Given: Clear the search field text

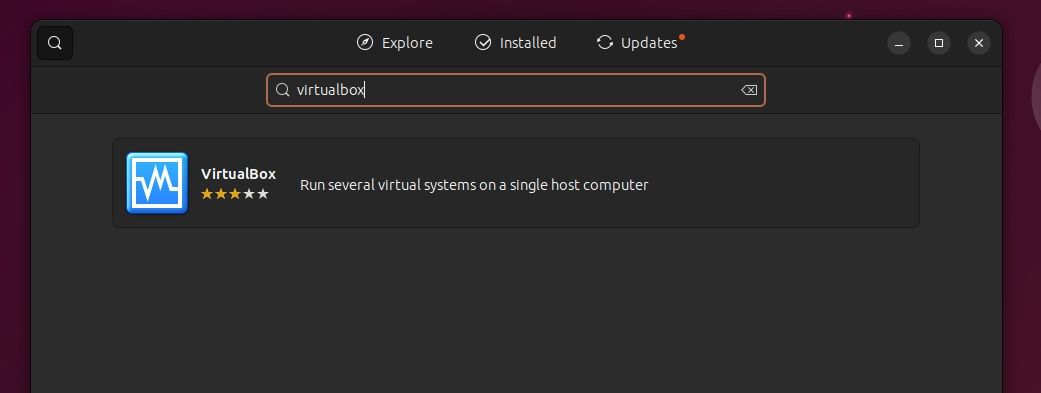Looking at the screenshot, I should tap(749, 90).
